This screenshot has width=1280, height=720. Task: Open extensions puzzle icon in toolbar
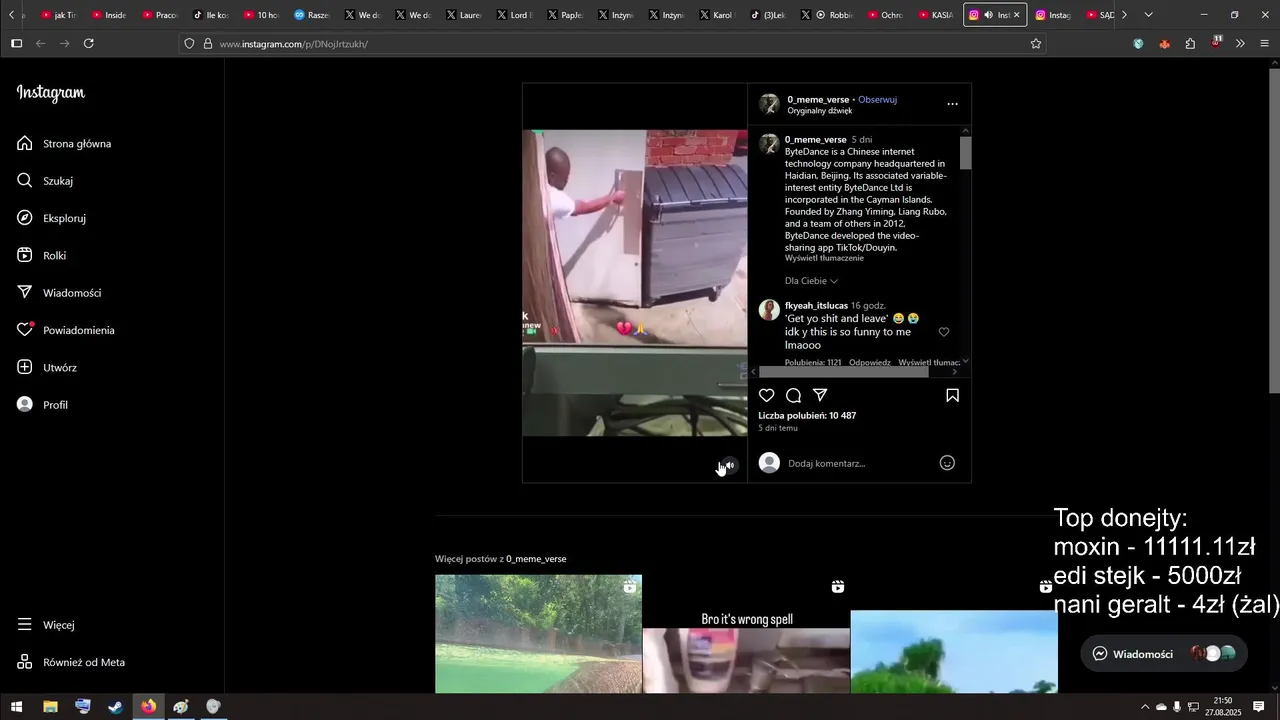1190,44
